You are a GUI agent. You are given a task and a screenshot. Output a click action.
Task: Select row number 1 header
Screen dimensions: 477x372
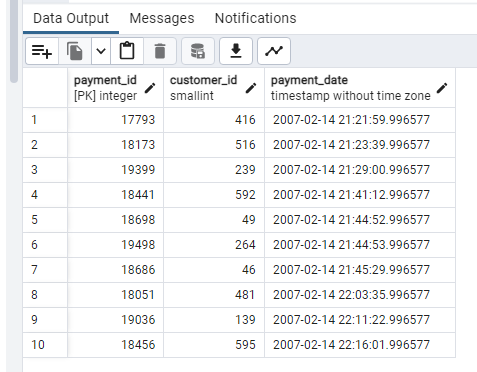tap(45, 120)
